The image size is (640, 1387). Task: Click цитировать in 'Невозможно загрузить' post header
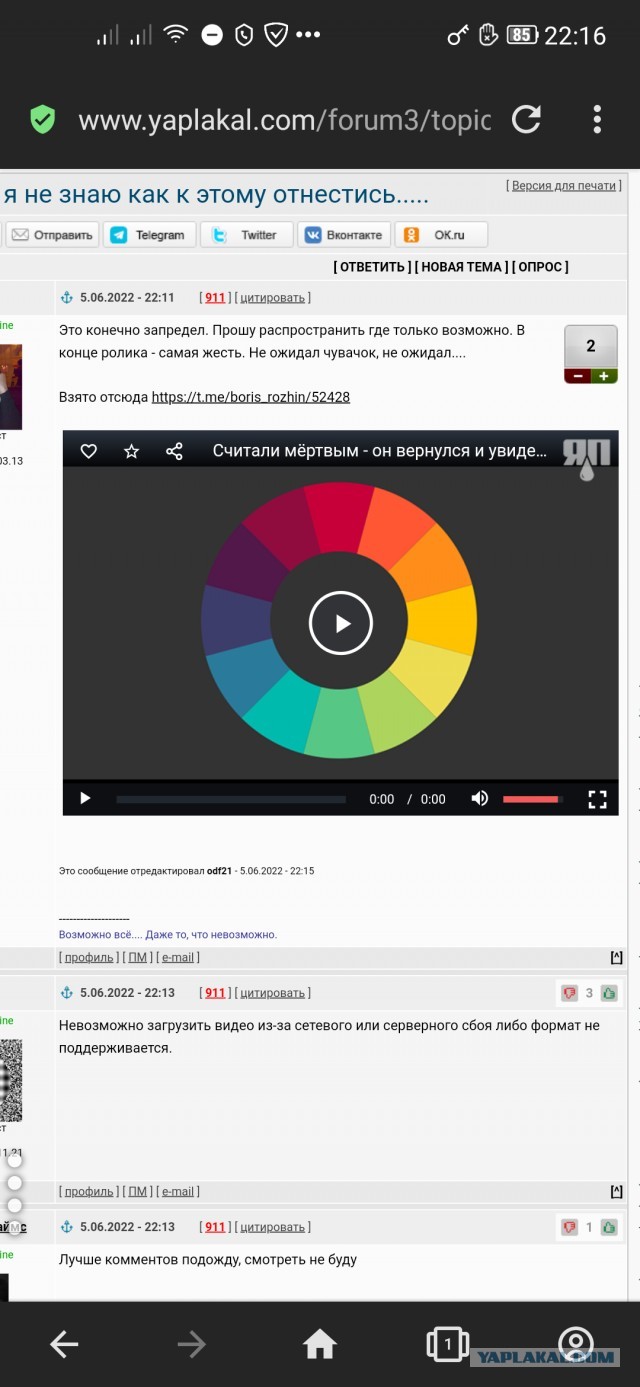(272, 993)
